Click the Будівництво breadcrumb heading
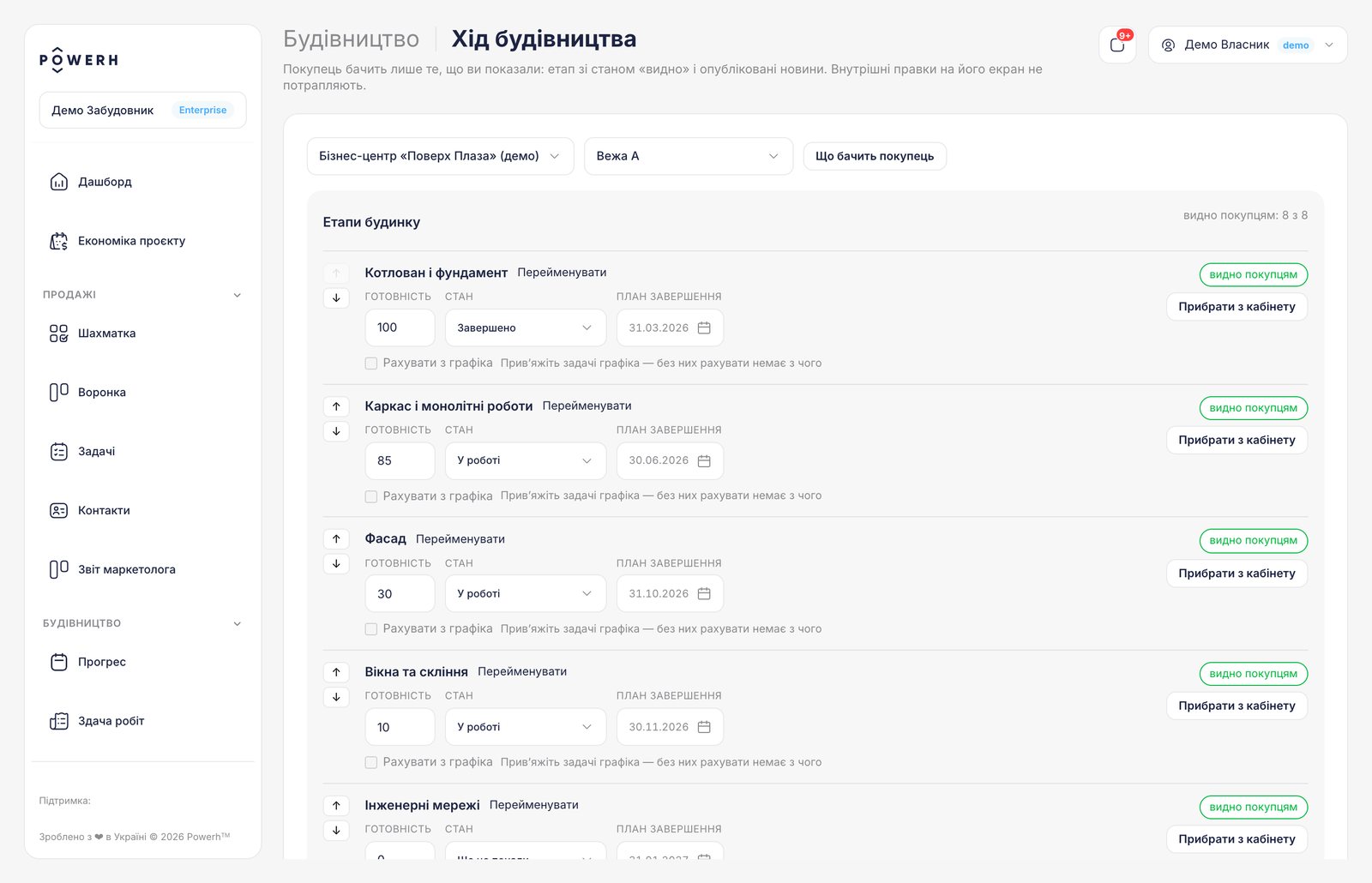Viewport: 1372px width, 883px height. point(351,39)
